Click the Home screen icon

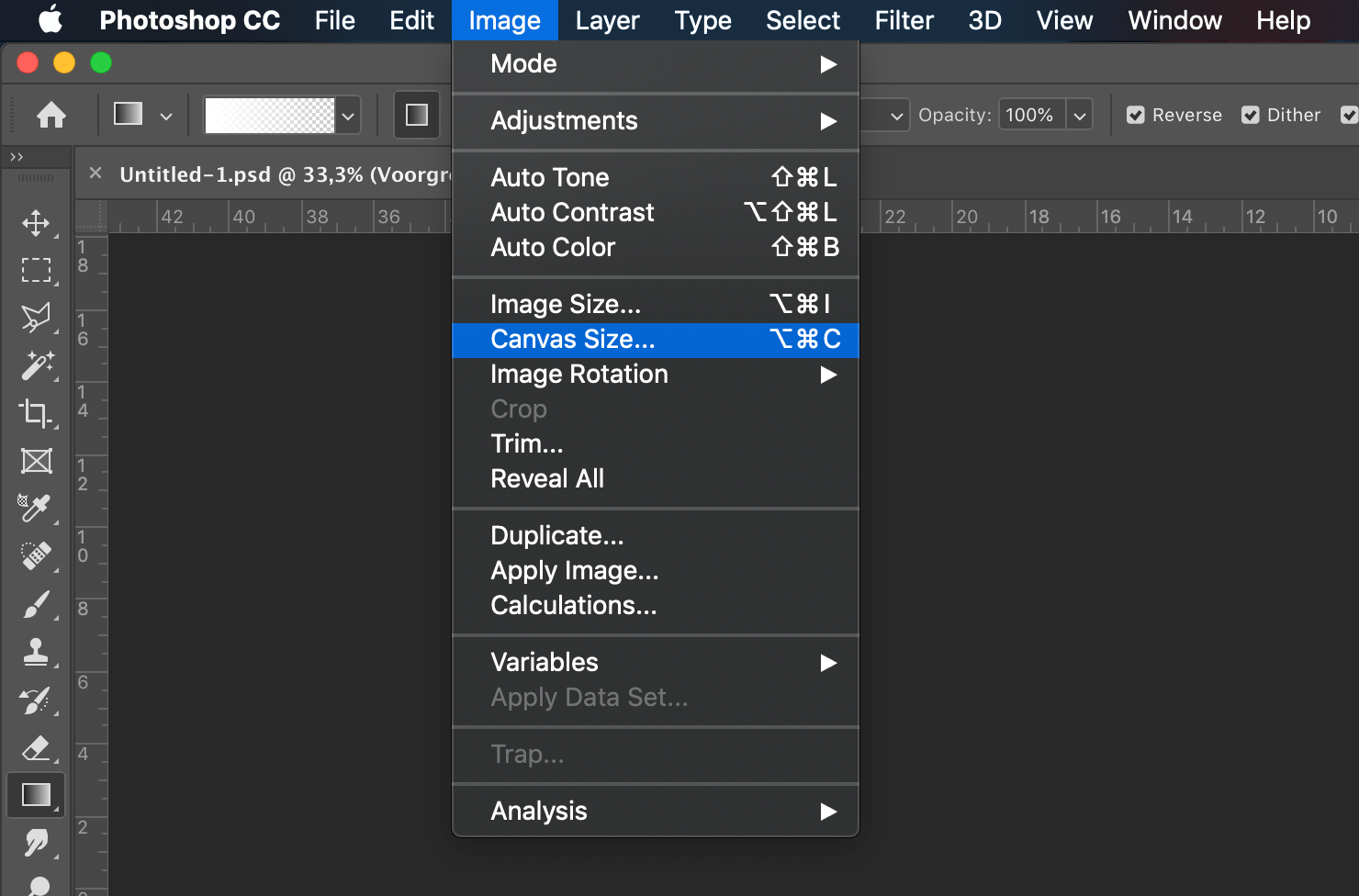click(x=51, y=115)
